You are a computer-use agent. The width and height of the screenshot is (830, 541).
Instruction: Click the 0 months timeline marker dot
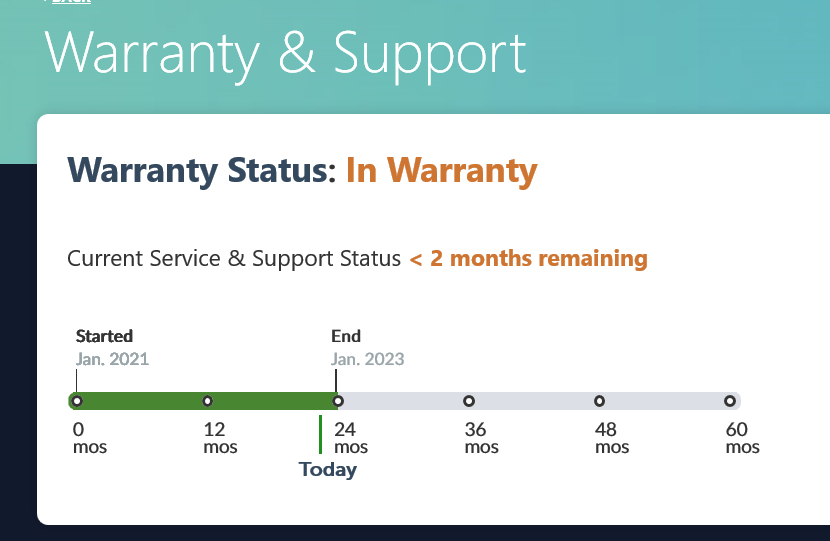click(x=77, y=401)
